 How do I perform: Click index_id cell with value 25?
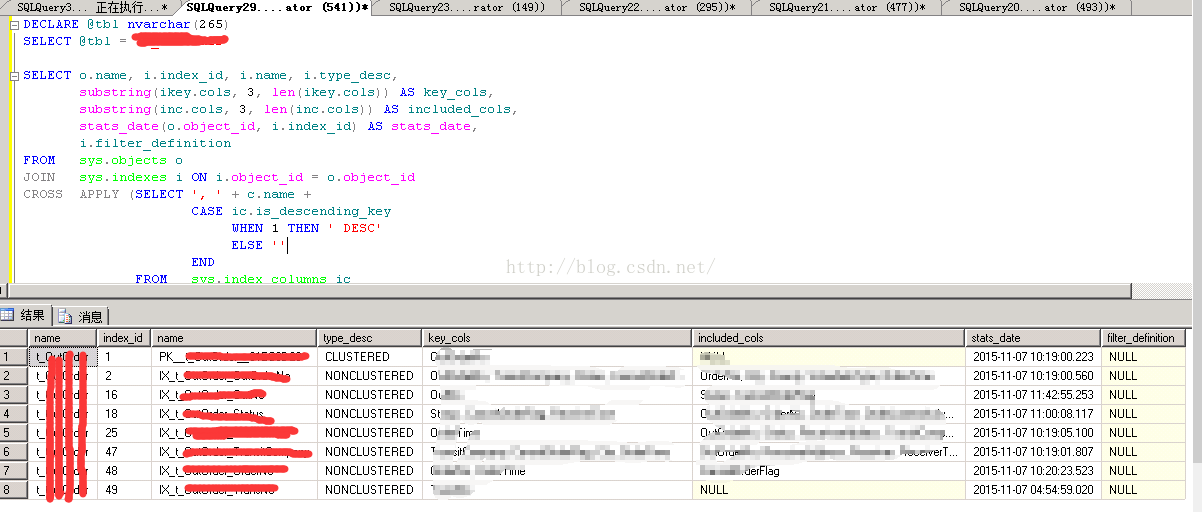(x=124, y=432)
